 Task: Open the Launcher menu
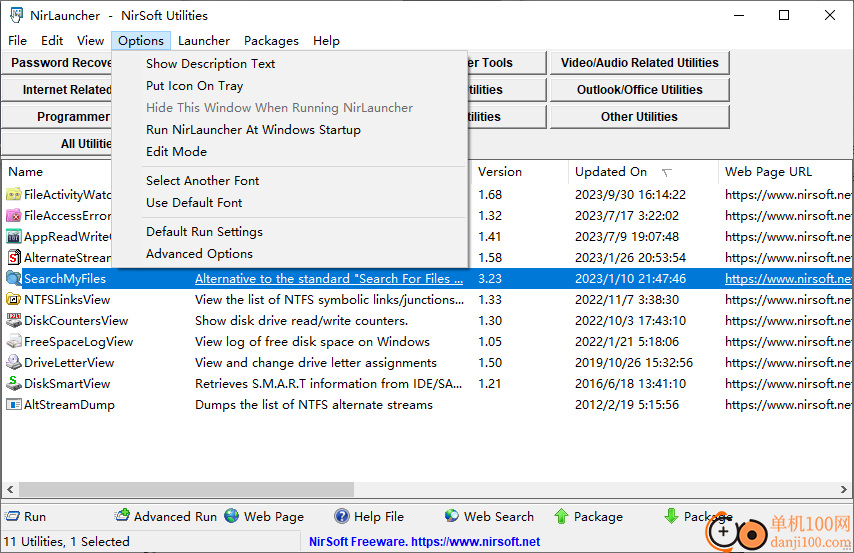(x=204, y=41)
